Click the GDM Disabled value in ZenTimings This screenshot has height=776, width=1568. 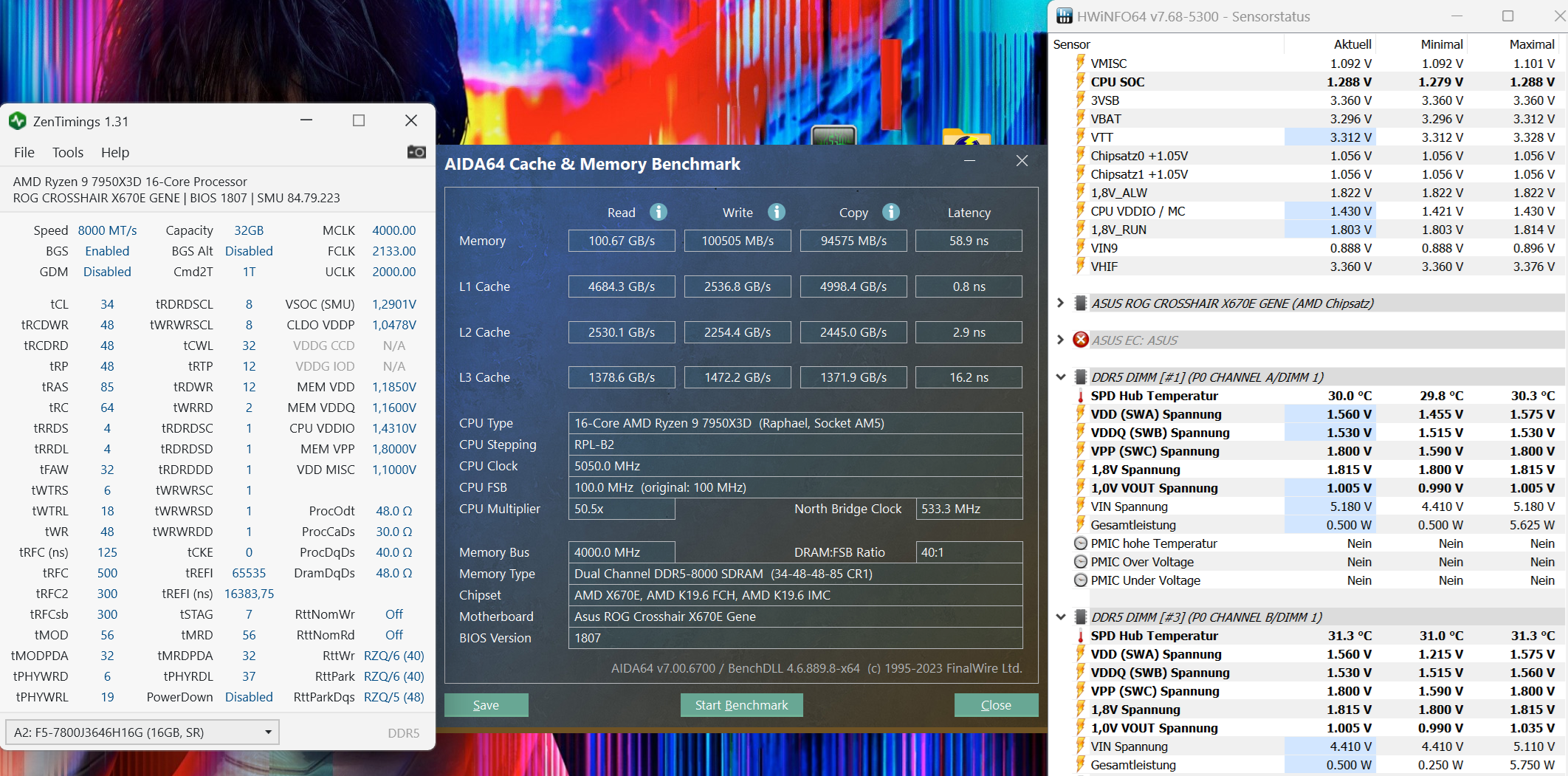107,272
